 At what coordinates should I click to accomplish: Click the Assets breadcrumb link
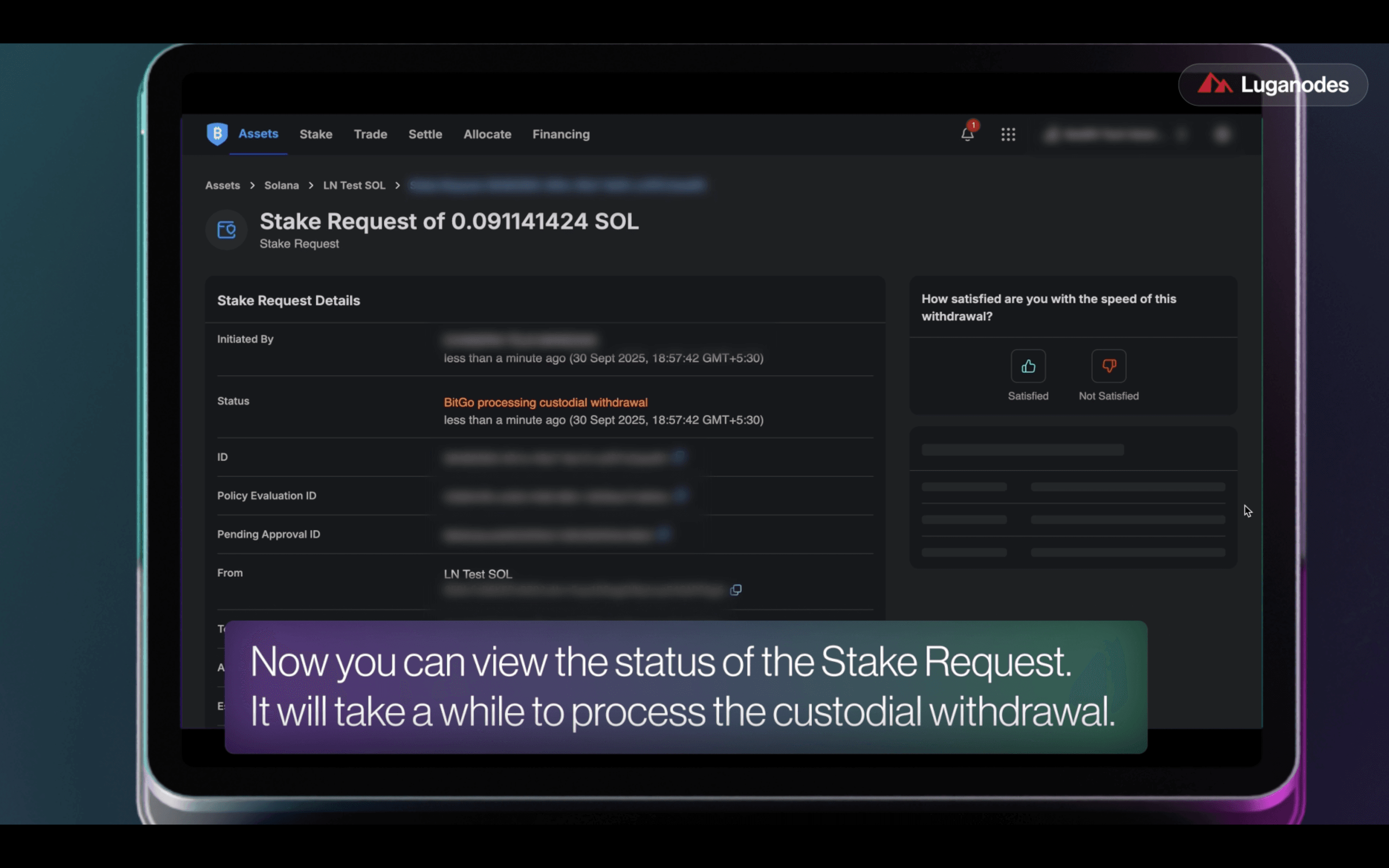(223, 186)
